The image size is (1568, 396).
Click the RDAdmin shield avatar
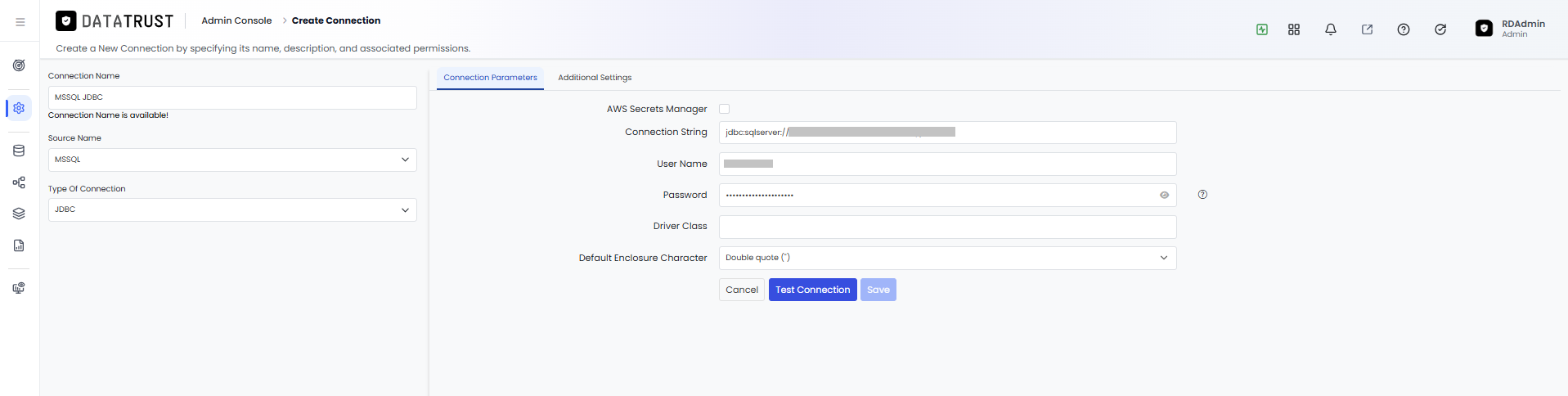(1484, 29)
